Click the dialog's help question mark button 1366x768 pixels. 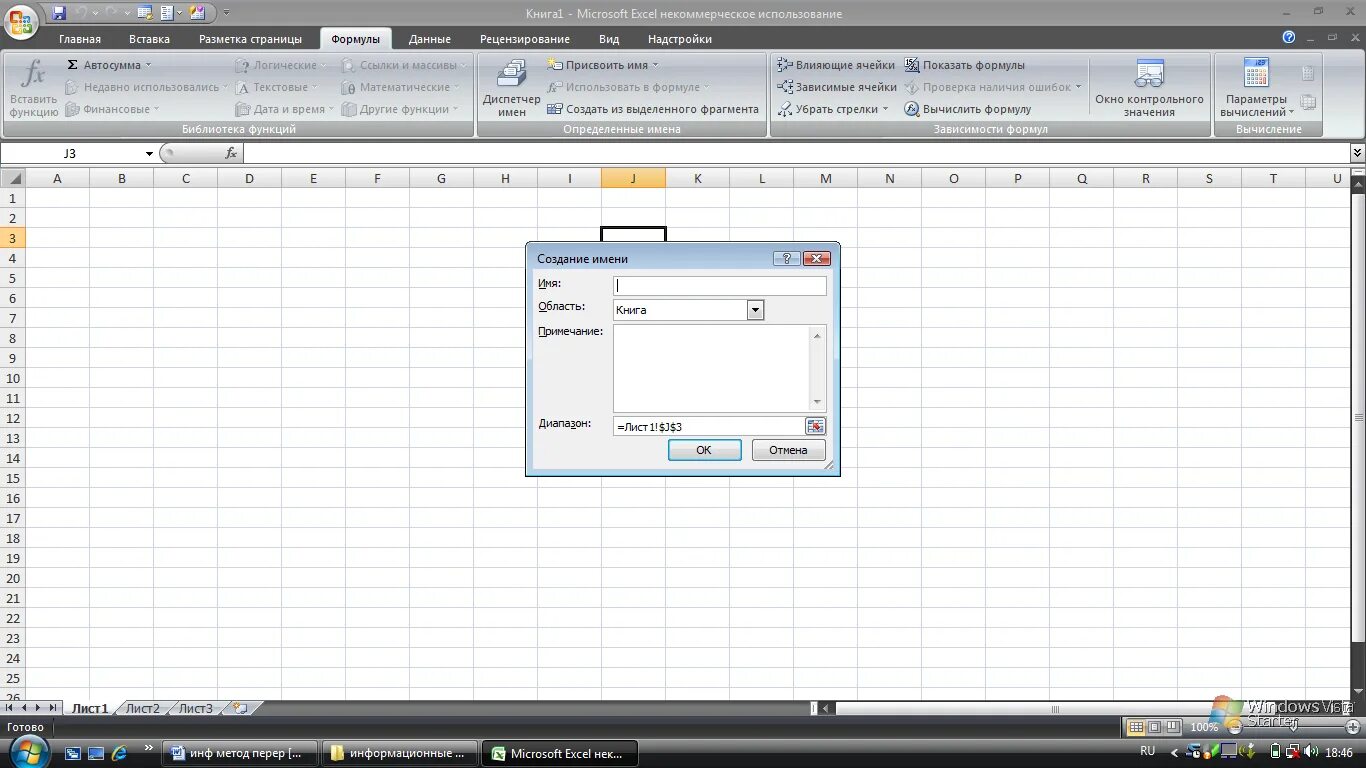[786, 258]
